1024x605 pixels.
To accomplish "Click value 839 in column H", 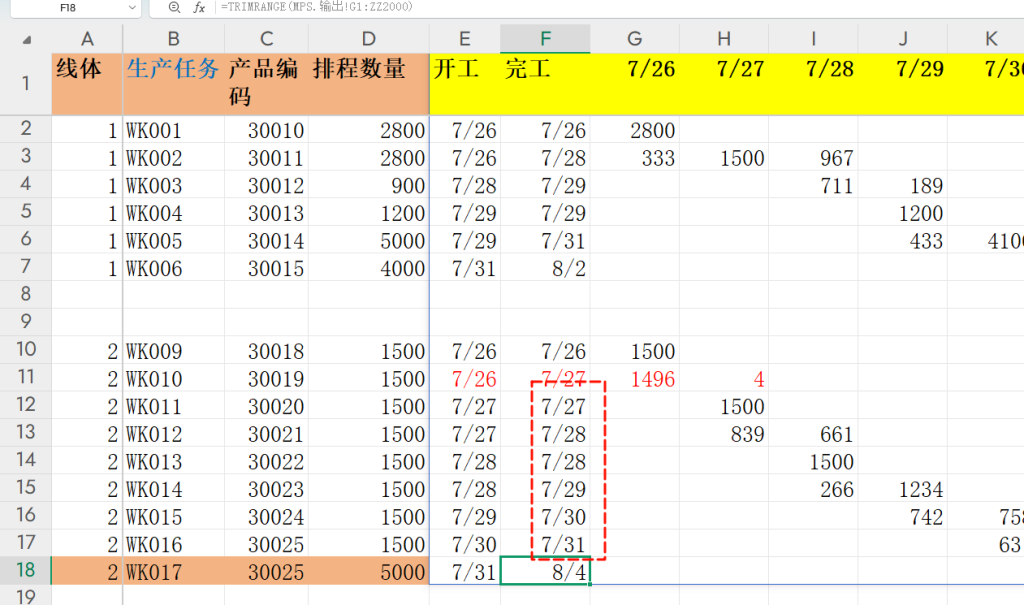I will pyautogui.click(x=724, y=434).
